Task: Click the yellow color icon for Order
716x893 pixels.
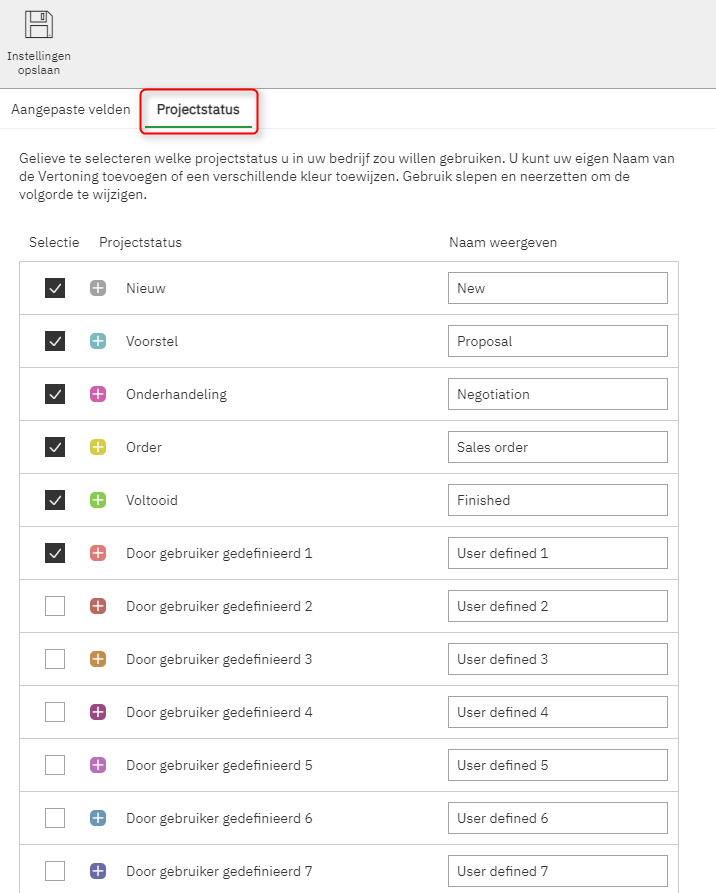Action: [x=98, y=447]
